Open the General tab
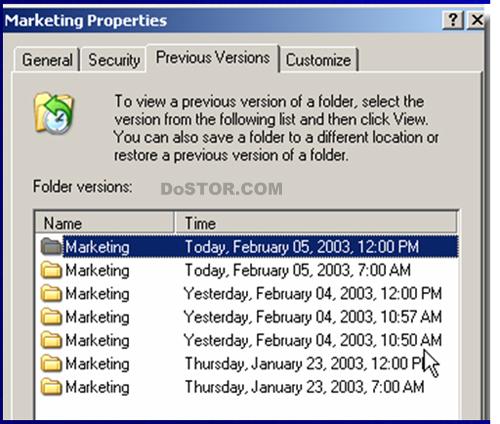This screenshot has height=424, width=500. tap(47, 60)
